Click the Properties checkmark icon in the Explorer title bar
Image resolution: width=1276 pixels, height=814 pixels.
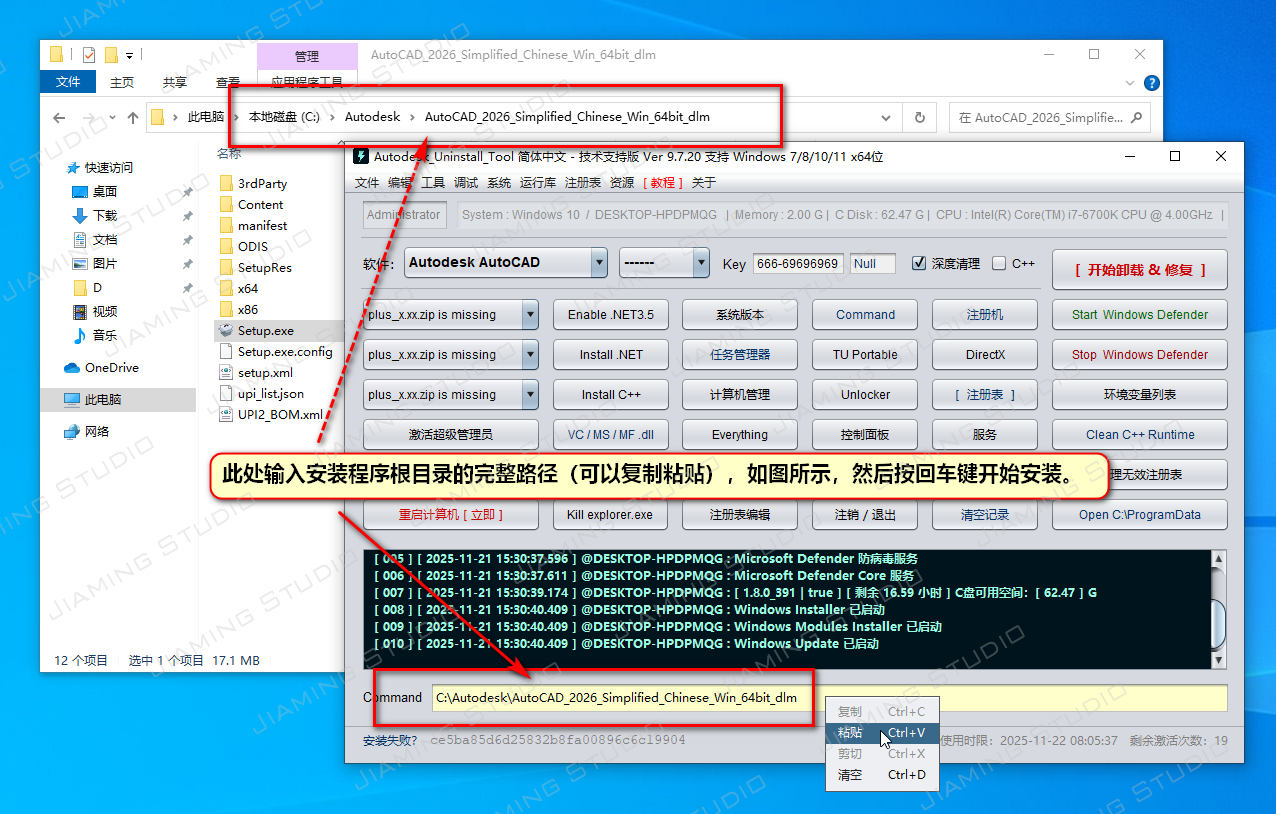89,54
